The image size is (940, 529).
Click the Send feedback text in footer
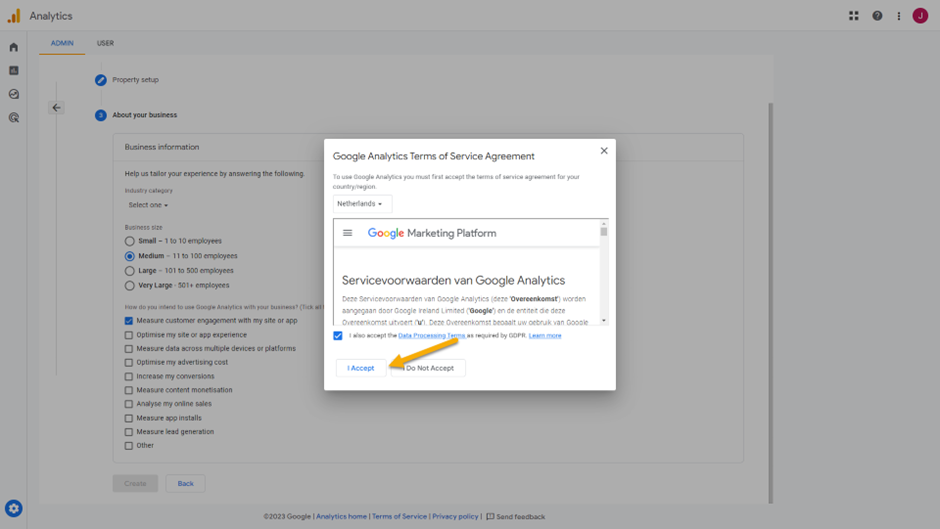point(520,516)
